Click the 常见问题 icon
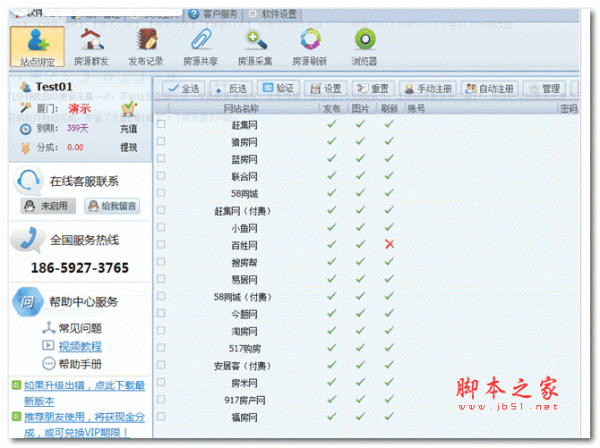Viewport: 600px width, 448px height. click(49, 328)
